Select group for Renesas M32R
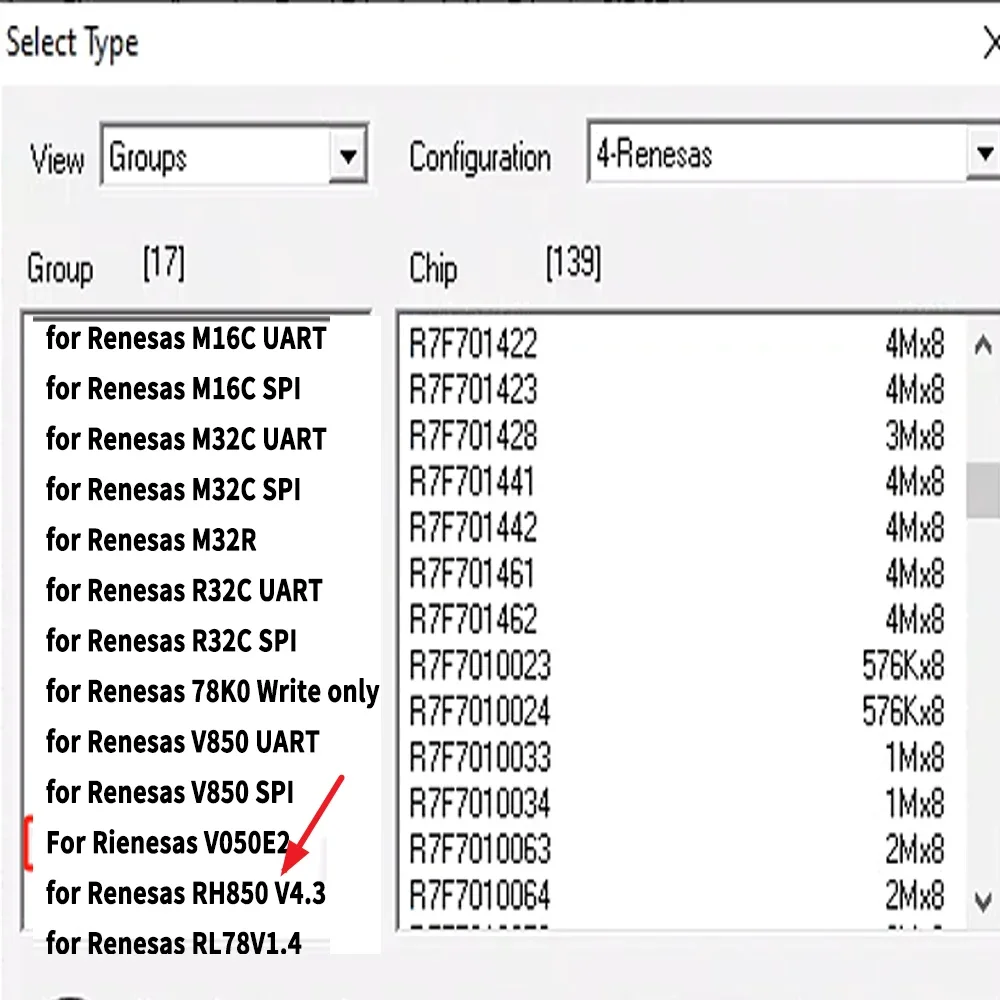The image size is (1000, 1000). coord(151,540)
